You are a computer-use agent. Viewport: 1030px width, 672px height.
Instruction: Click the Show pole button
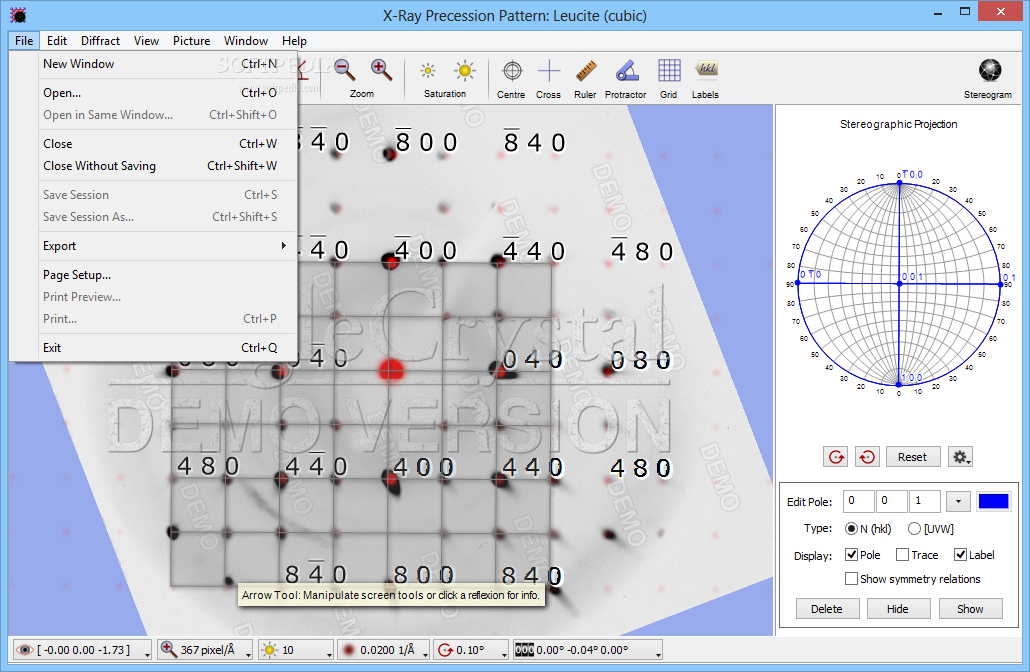click(970, 609)
